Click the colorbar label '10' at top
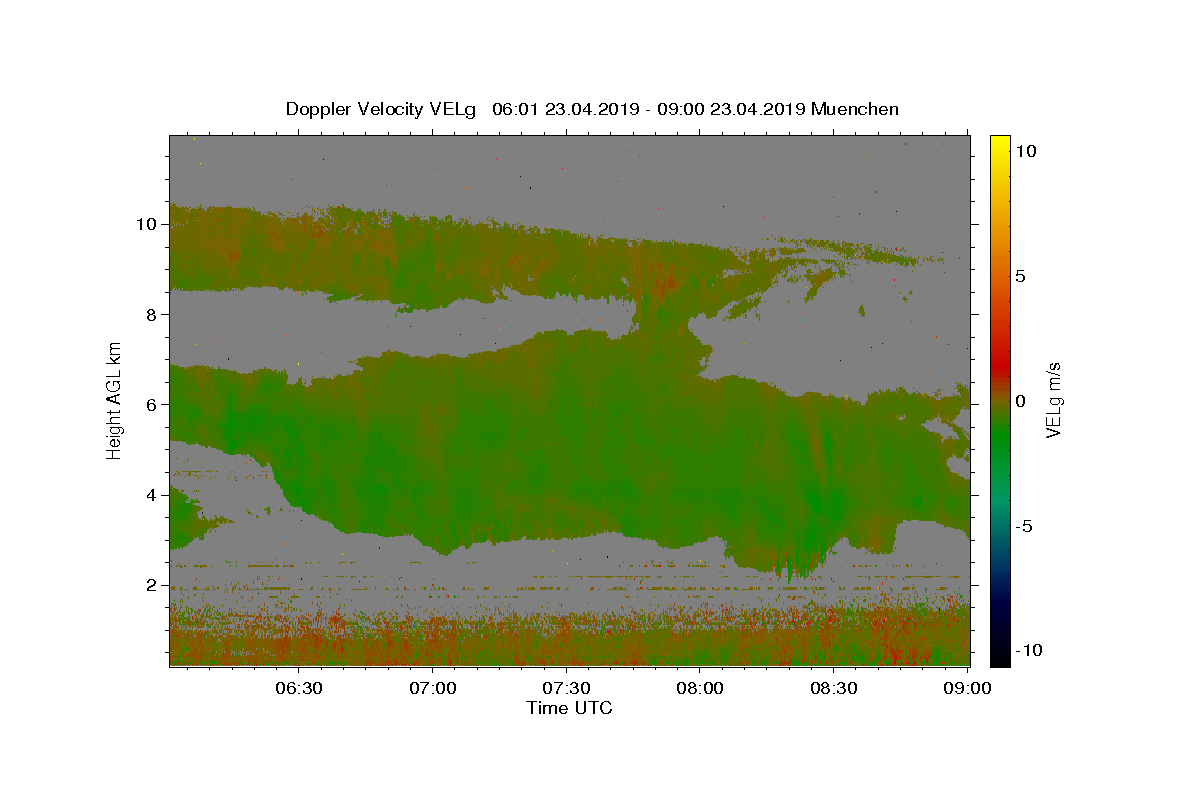 [1026, 151]
